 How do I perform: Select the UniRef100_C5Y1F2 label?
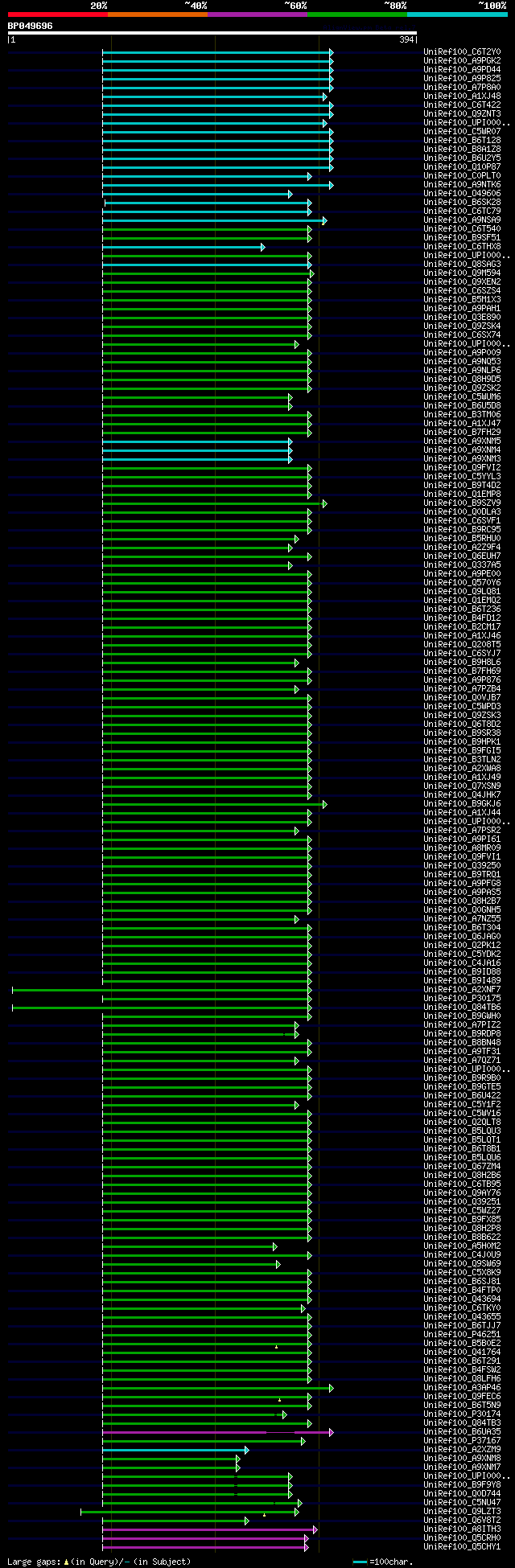462,1105
